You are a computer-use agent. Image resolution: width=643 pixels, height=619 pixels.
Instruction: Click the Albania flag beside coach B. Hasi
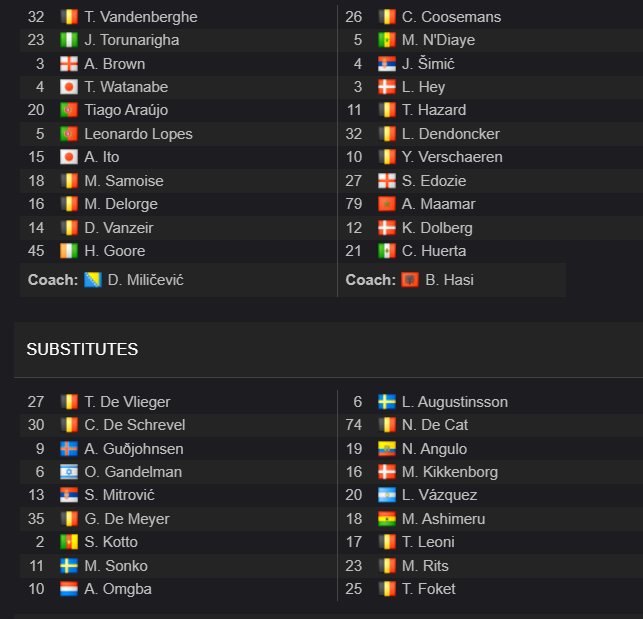pyautogui.click(x=410, y=280)
